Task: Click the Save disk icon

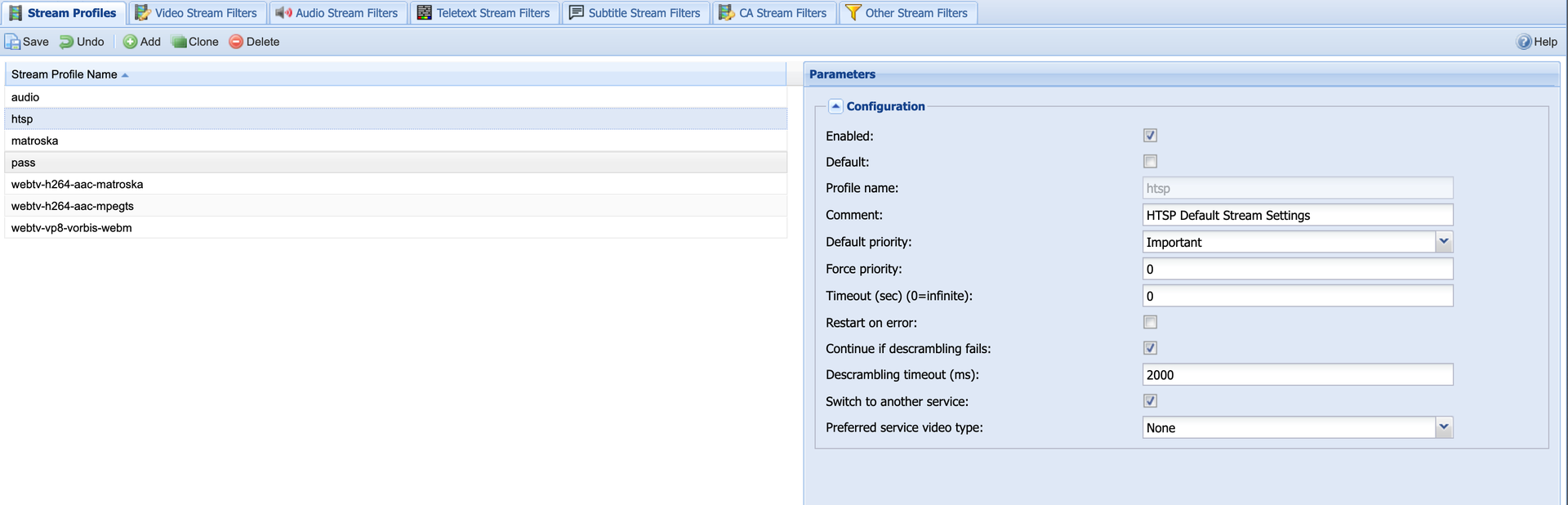Action: pyautogui.click(x=13, y=42)
